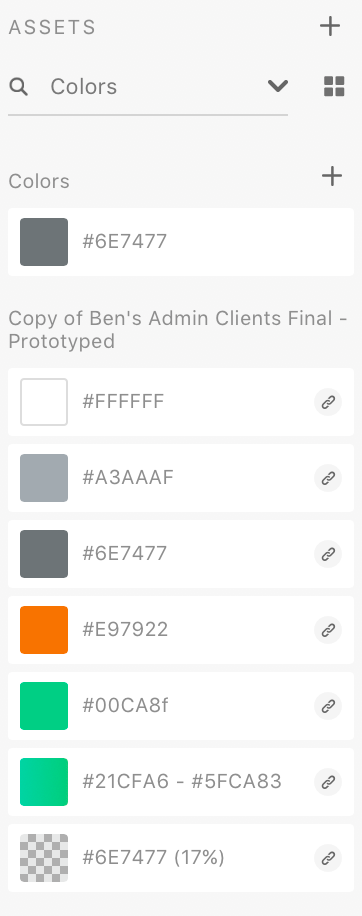Image resolution: width=362 pixels, height=916 pixels.
Task: Select the white #FFFFFF swatch
Action: pyautogui.click(x=44, y=402)
